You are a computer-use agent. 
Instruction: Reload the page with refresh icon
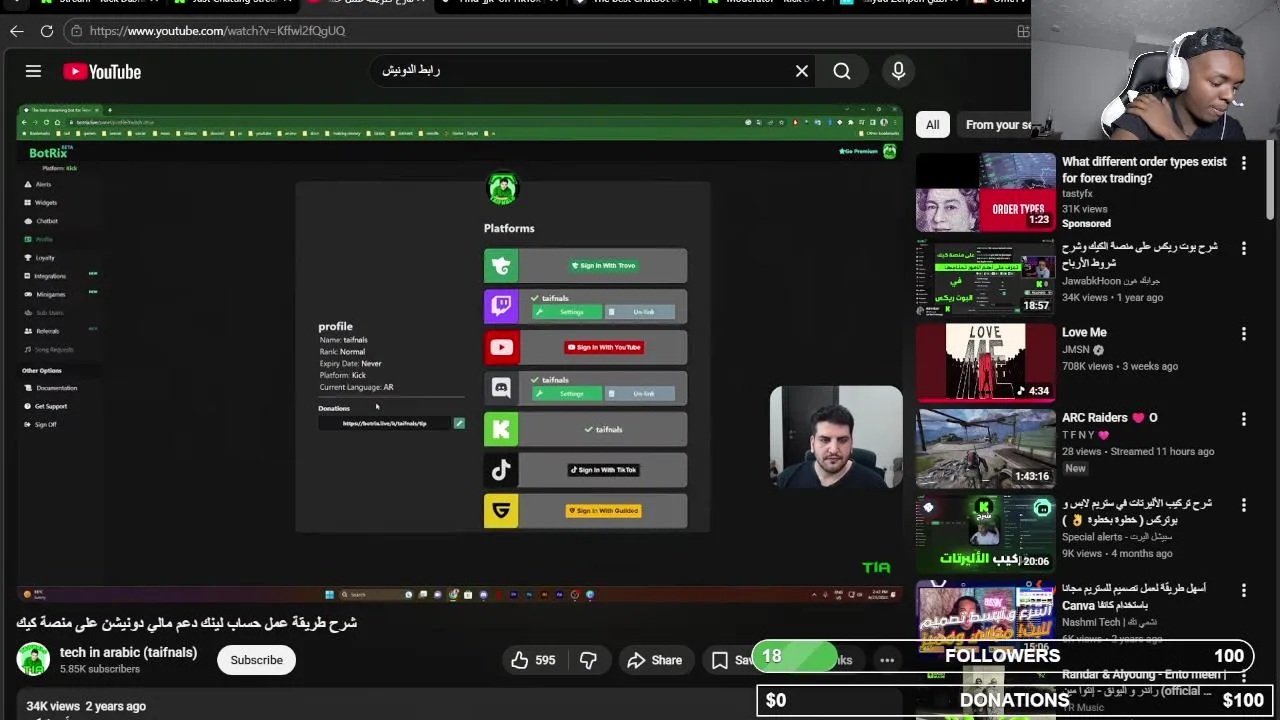[x=47, y=31]
